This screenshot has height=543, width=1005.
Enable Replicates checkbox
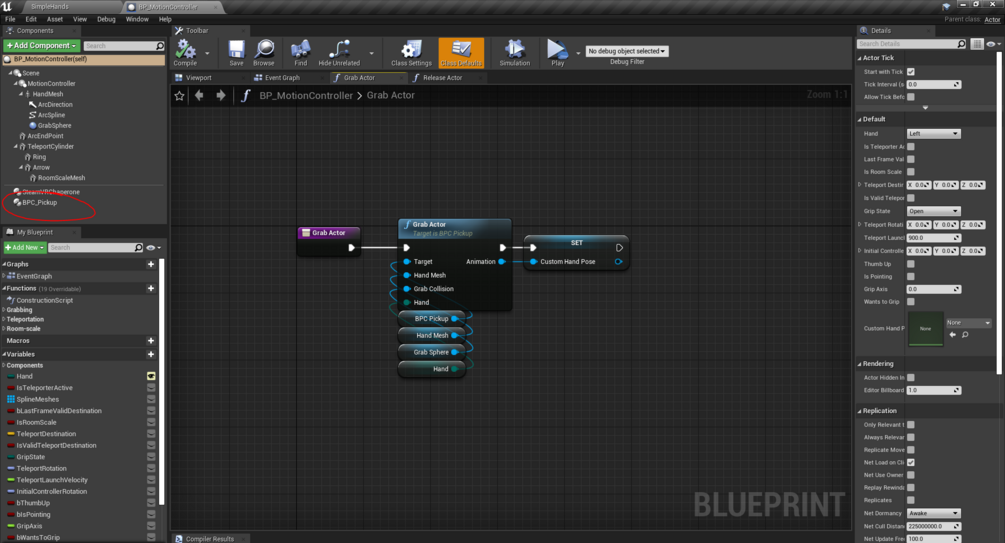click(x=911, y=500)
